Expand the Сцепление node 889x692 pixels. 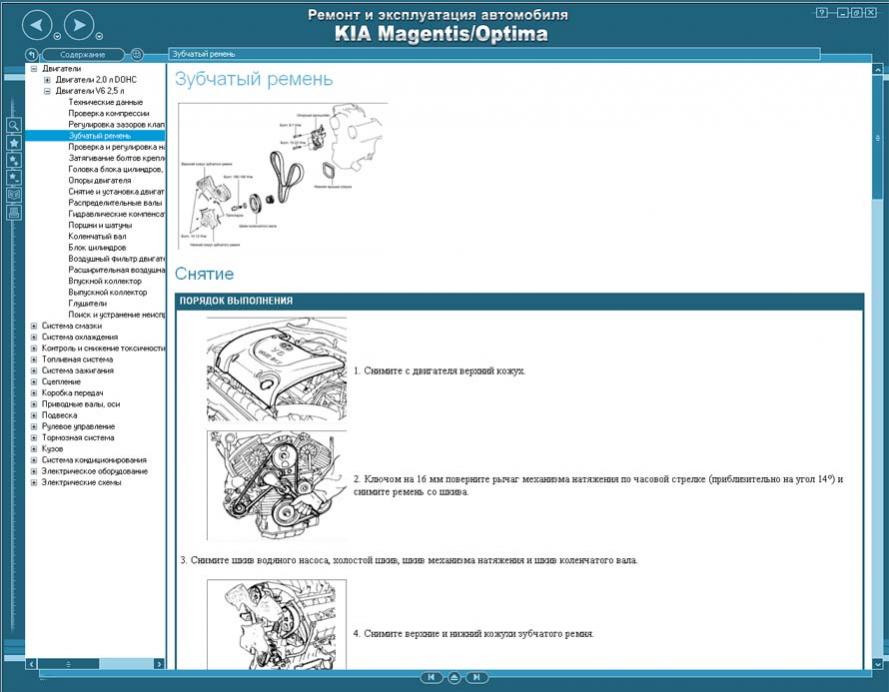click(34, 382)
